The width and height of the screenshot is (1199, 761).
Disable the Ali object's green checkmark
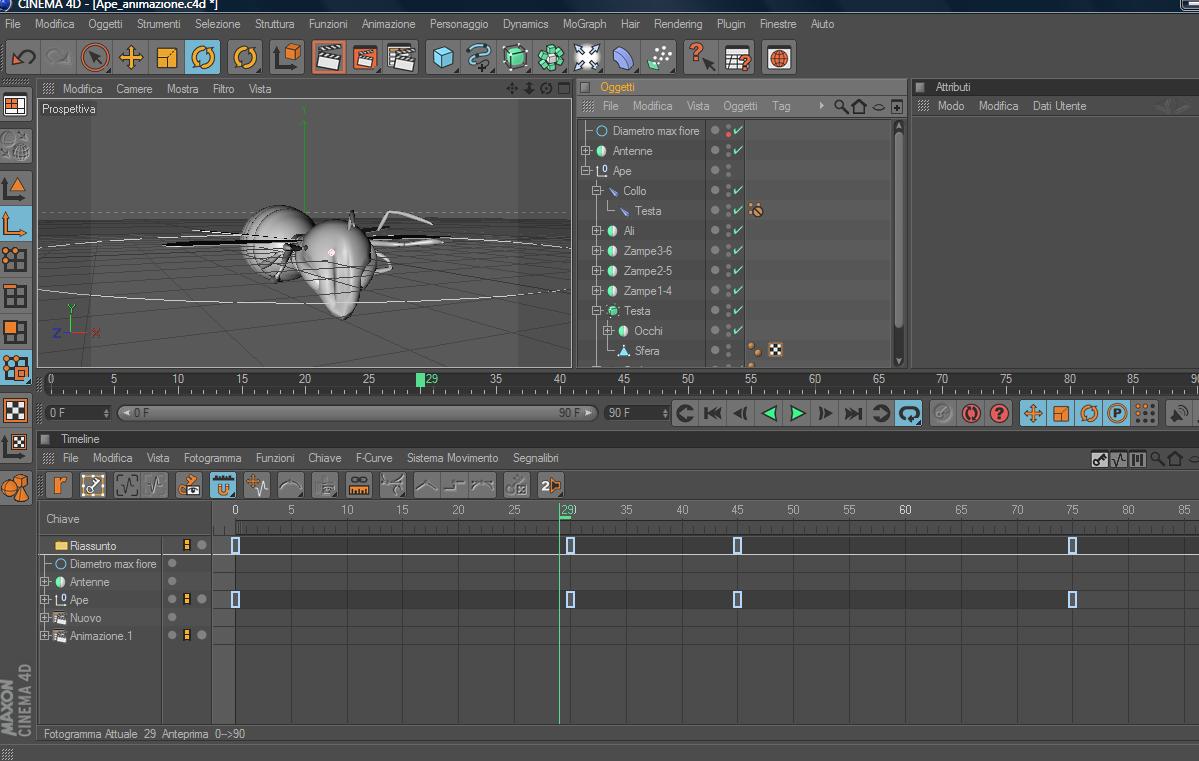[x=737, y=231]
